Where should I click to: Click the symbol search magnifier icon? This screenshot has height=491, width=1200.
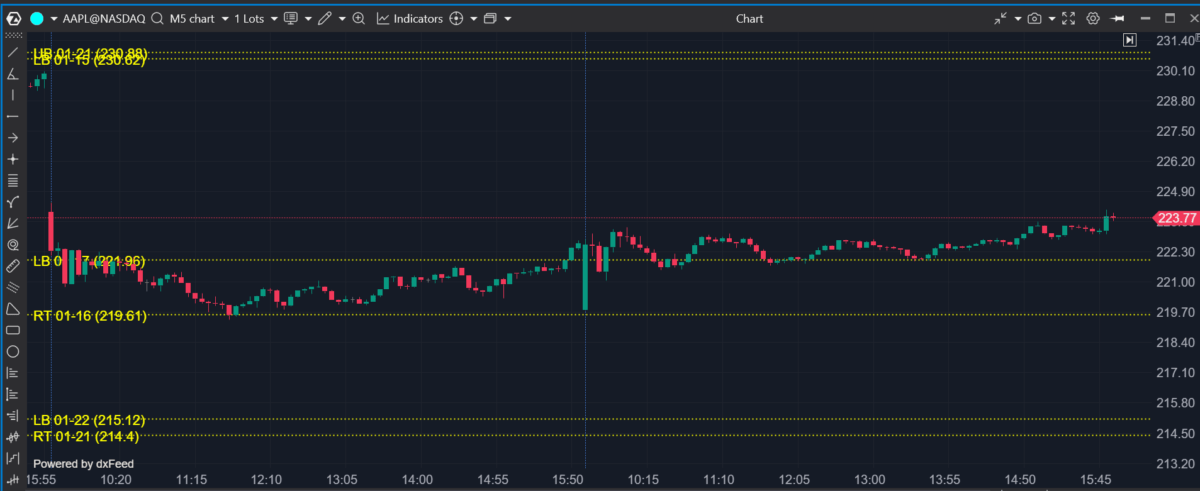tap(157, 18)
